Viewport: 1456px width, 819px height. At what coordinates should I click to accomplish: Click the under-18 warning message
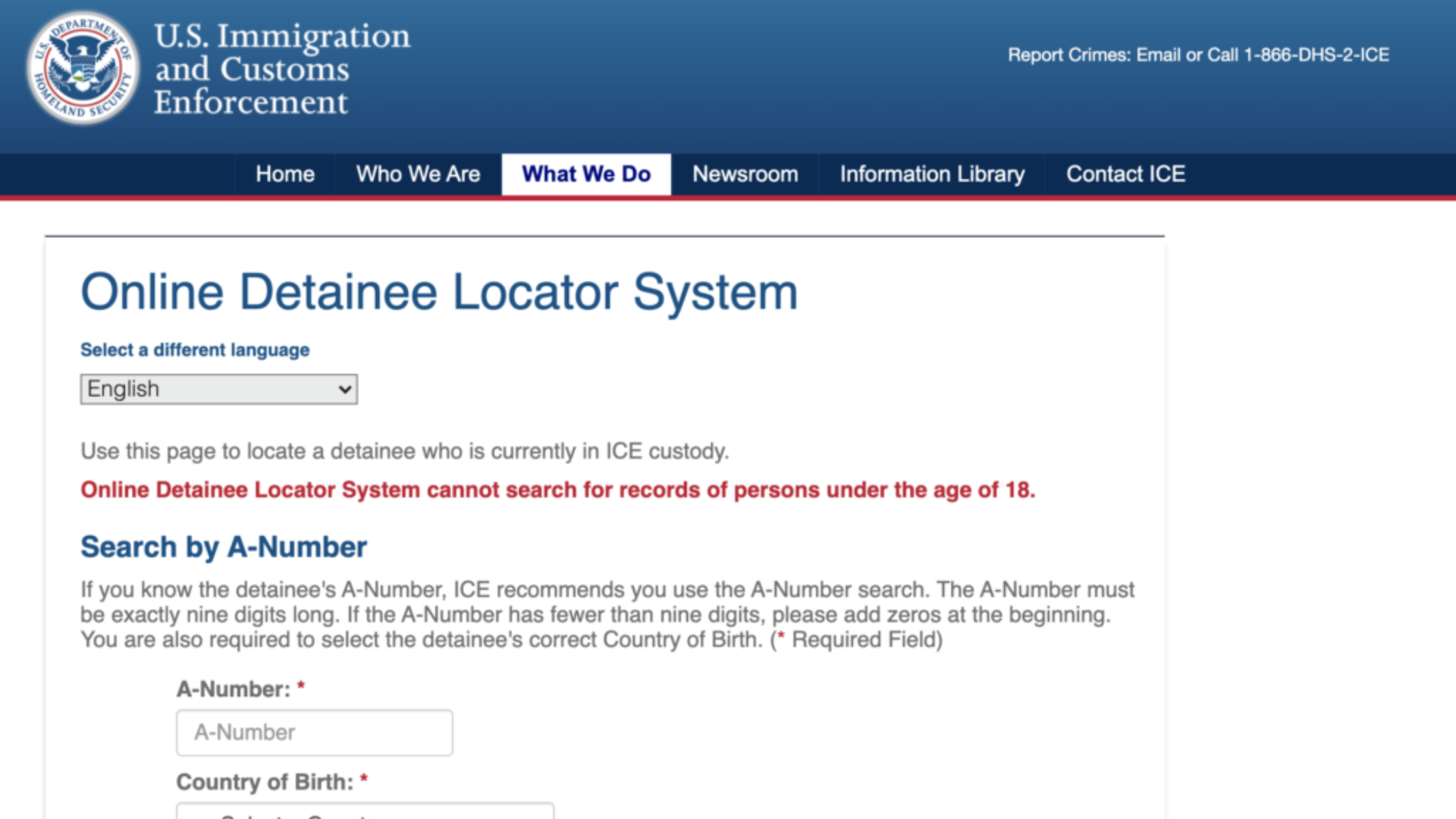pyautogui.click(x=557, y=490)
